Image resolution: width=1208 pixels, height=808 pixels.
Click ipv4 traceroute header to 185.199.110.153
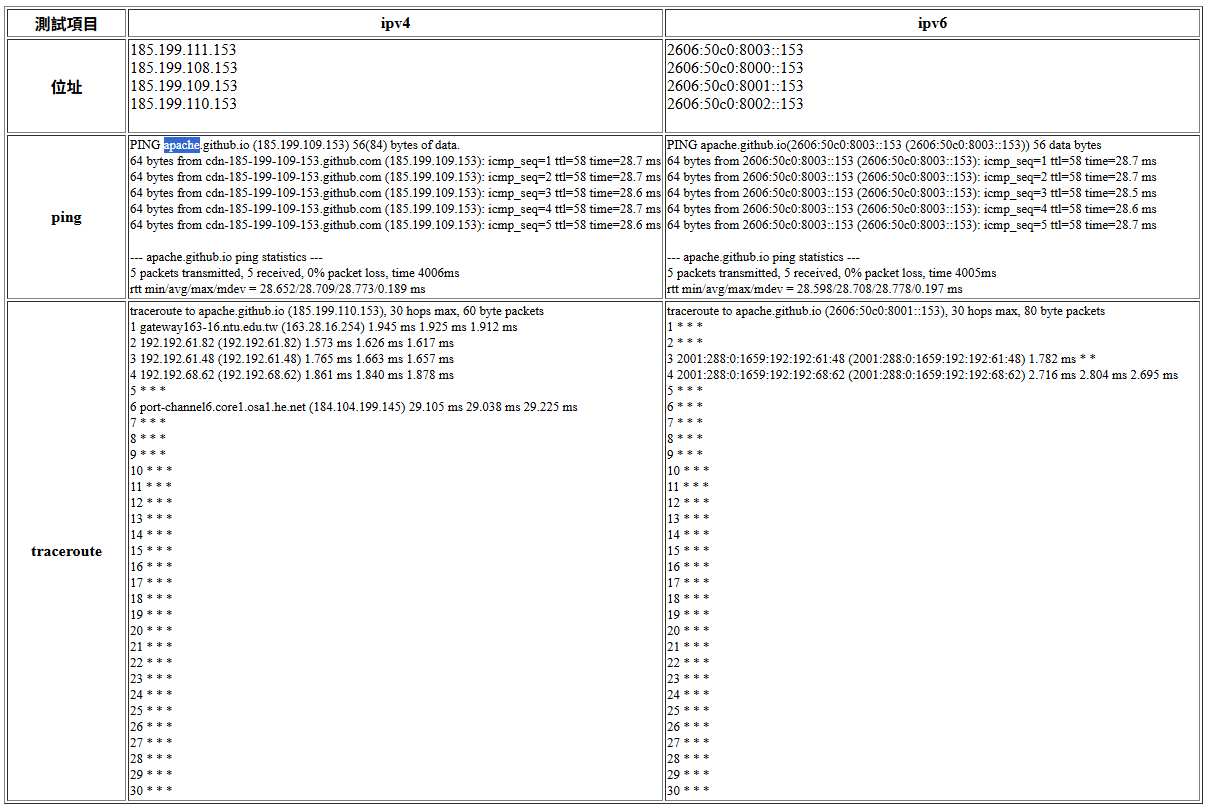(337, 311)
